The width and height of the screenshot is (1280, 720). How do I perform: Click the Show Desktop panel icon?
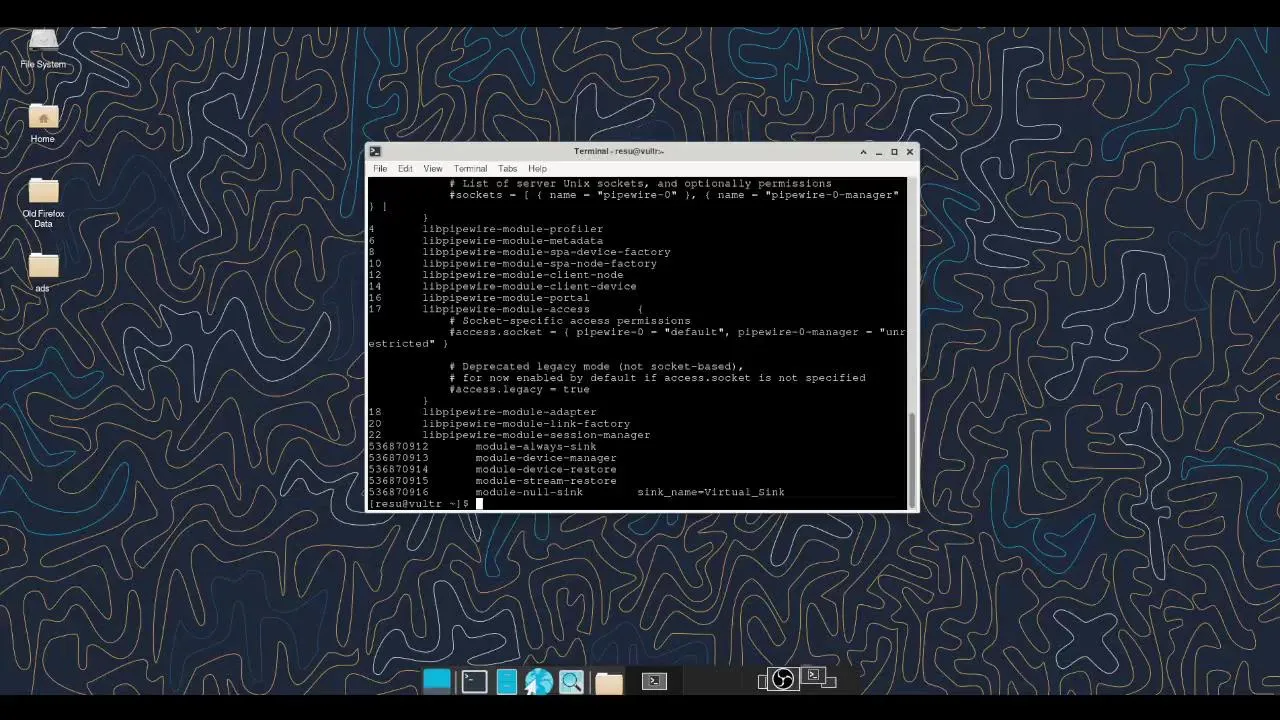tap(437, 681)
